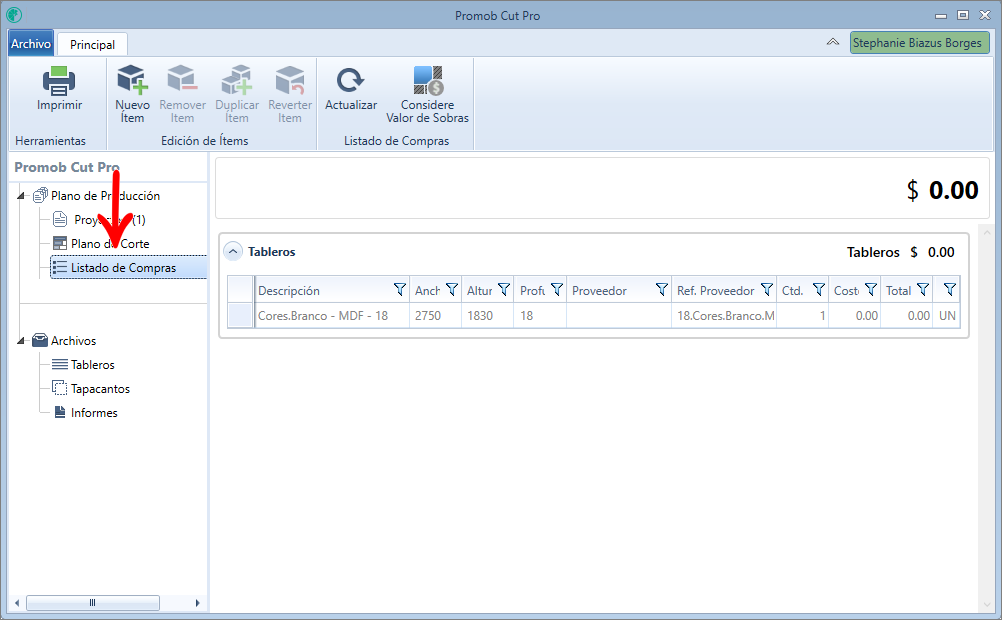Click right arrow of sidebar horizontal scrollbar
Image resolution: width=1002 pixels, height=620 pixels.
[197, 603]
